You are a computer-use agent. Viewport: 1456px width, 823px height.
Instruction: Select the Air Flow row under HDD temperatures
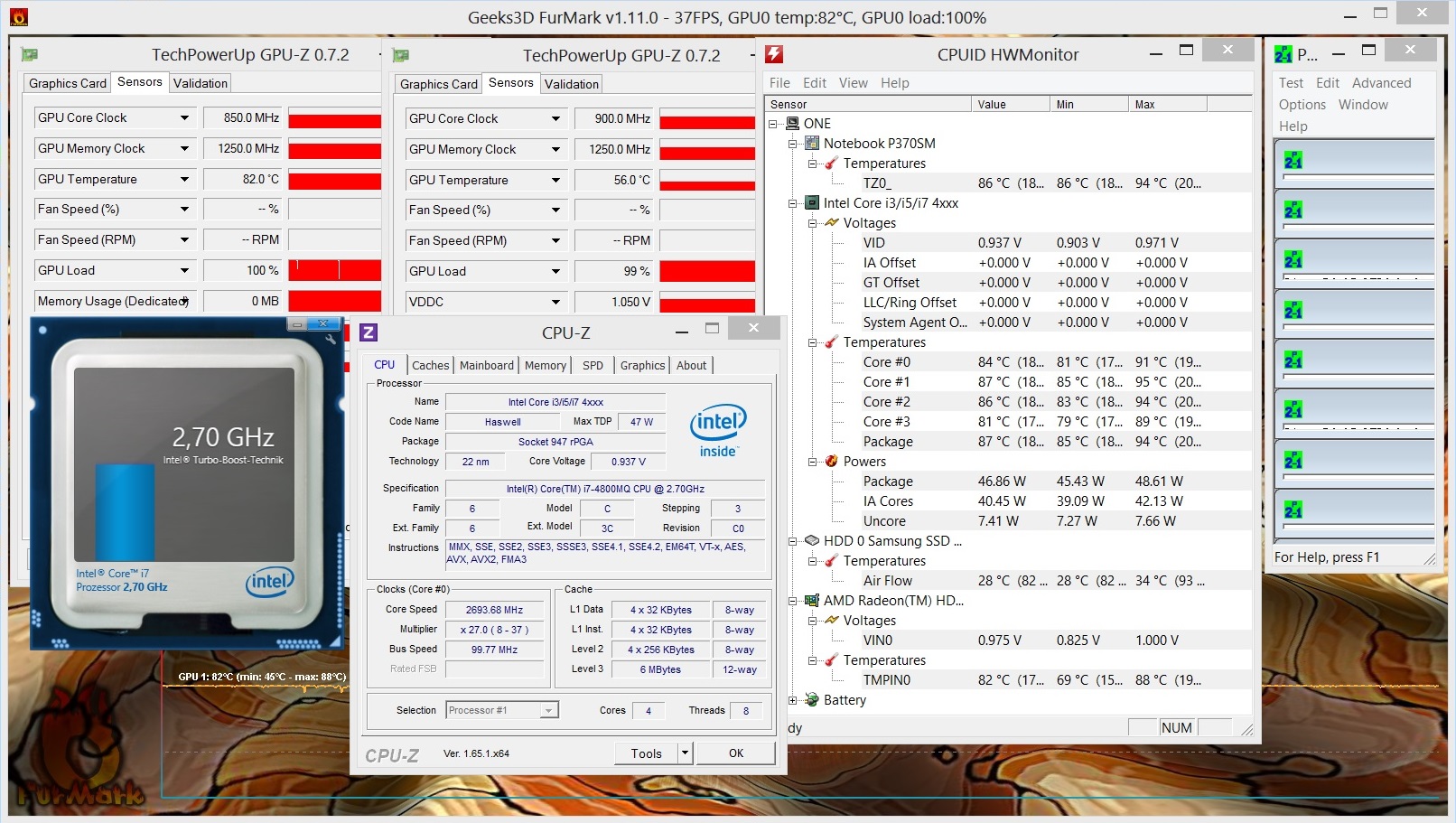click(x=1008, y=581)
